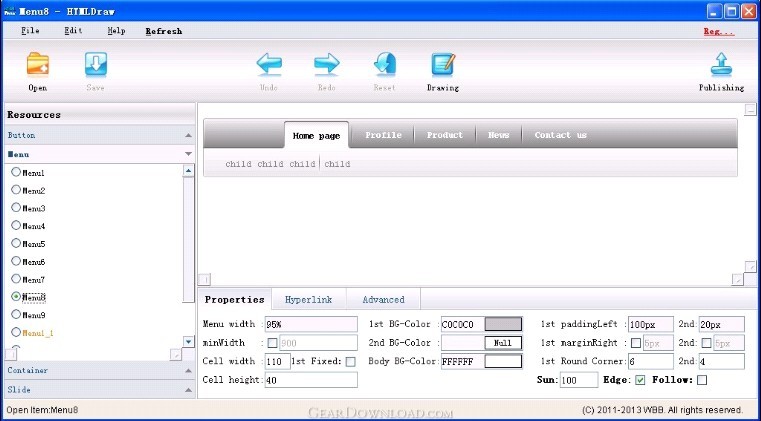Open the Edit menu
The width and height of the screenshot is (761, 421).
pos(73,31)
